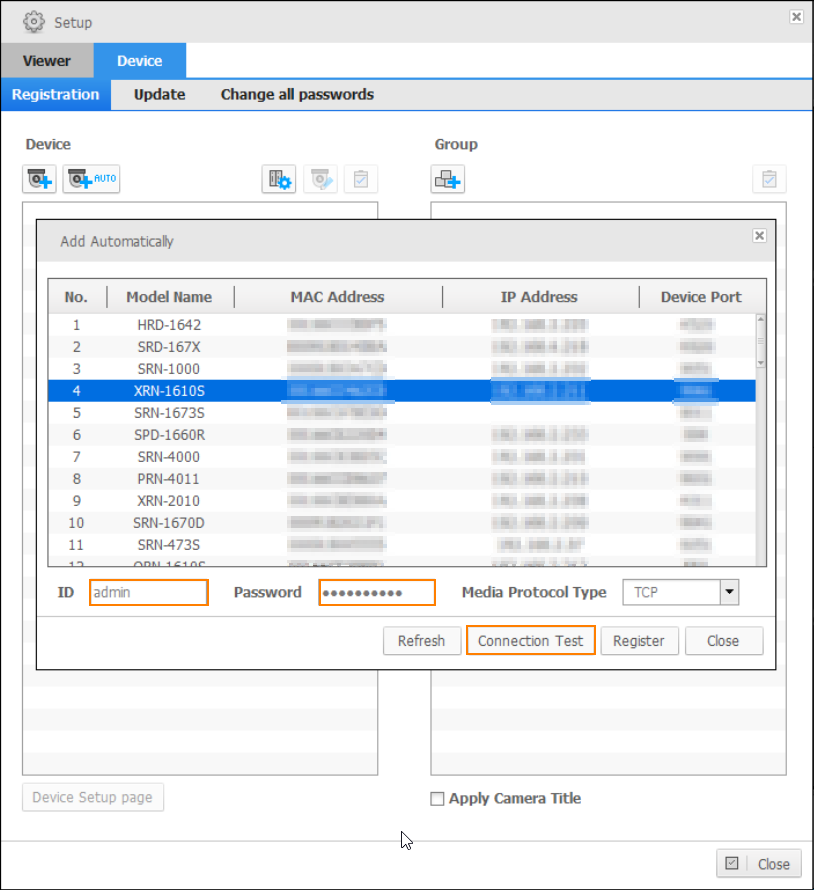
Task: Open the Registration sub-tab
Action: (56, 94)
